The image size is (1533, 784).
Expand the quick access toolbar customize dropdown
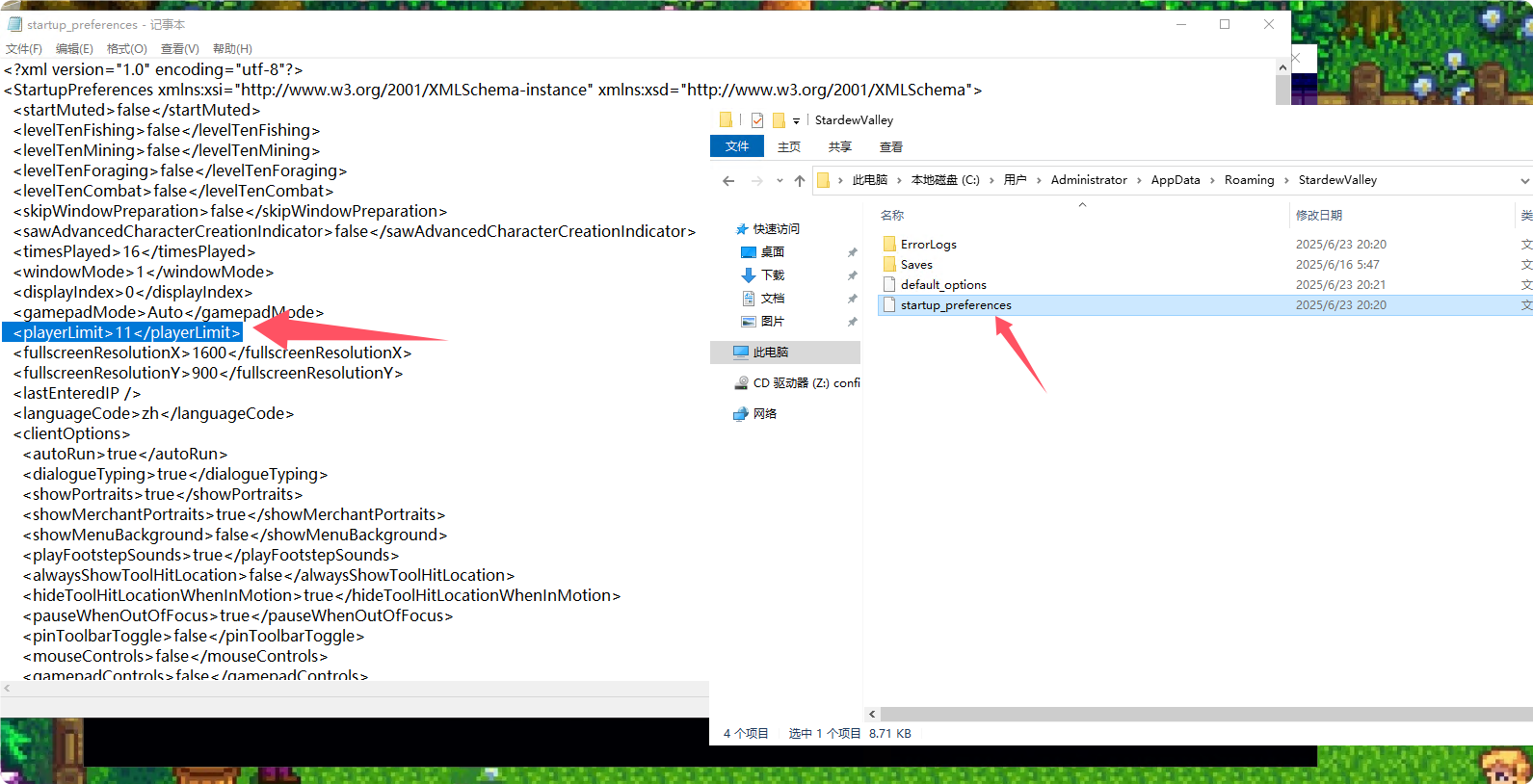796,121
